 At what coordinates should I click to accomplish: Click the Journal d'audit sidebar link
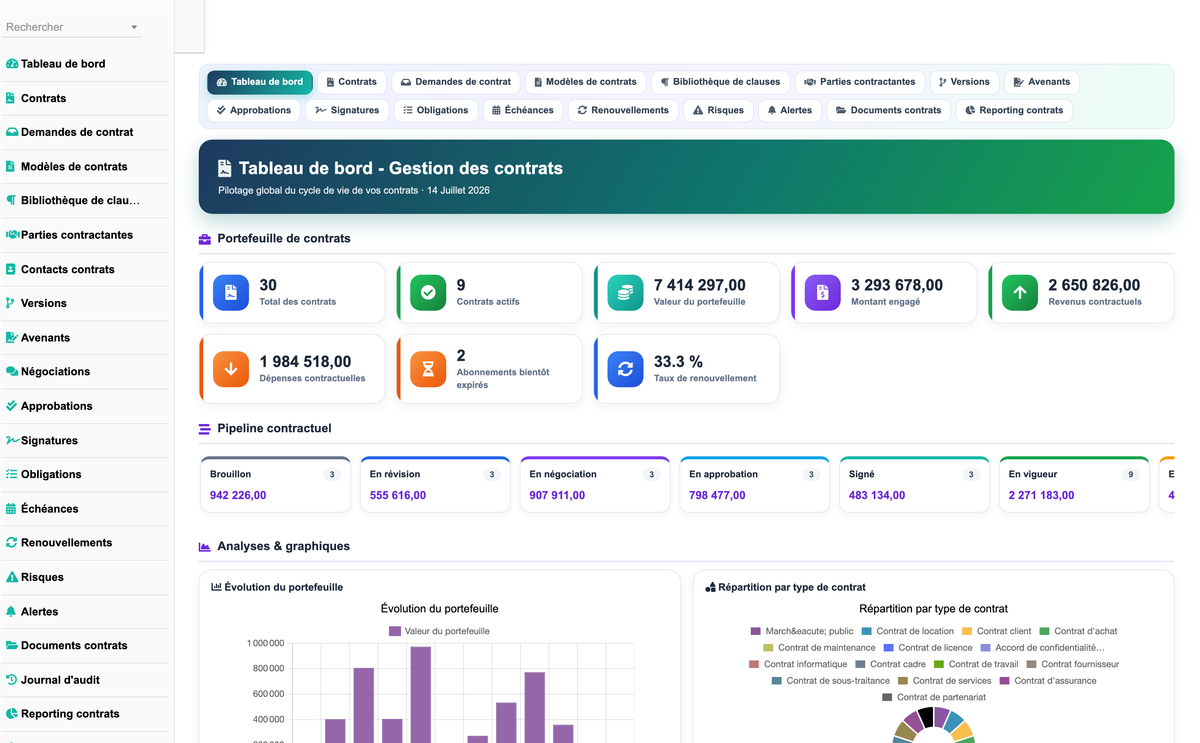[x=60, y=680]
